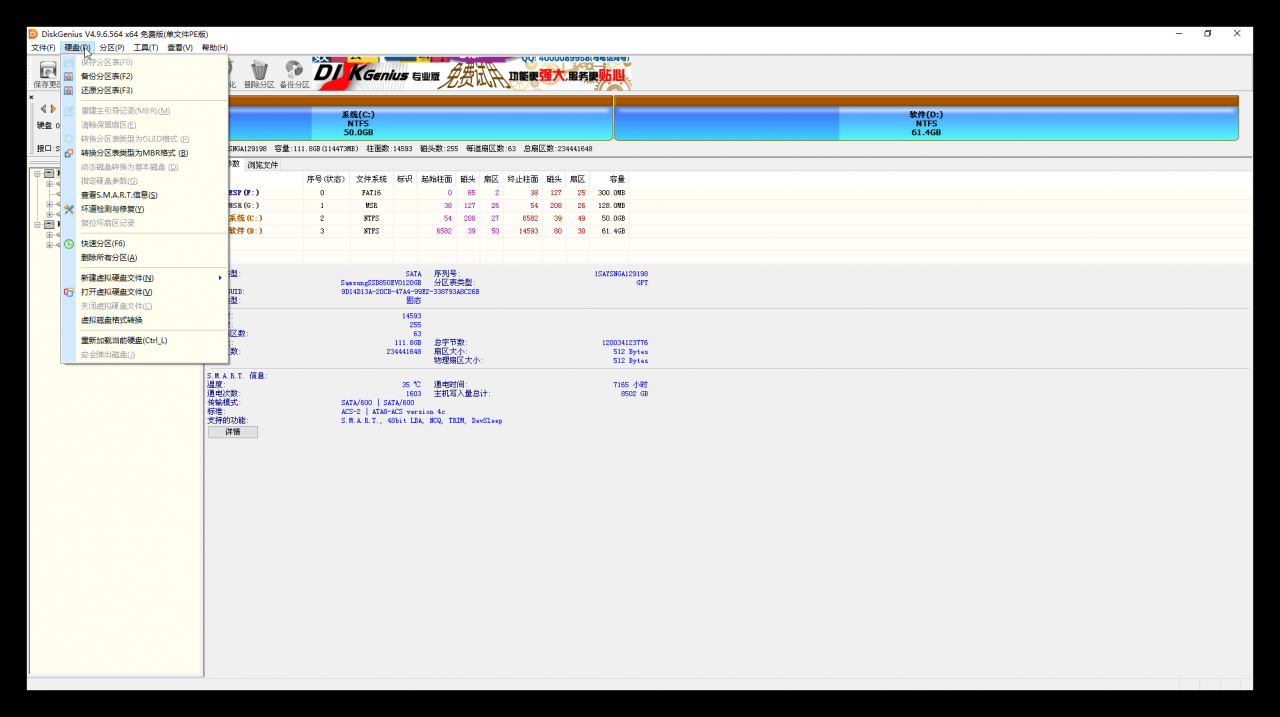This screenshot has height=717, width=1280.
Task: Open the 帮助(H) menu
Action: click(215, 47)
